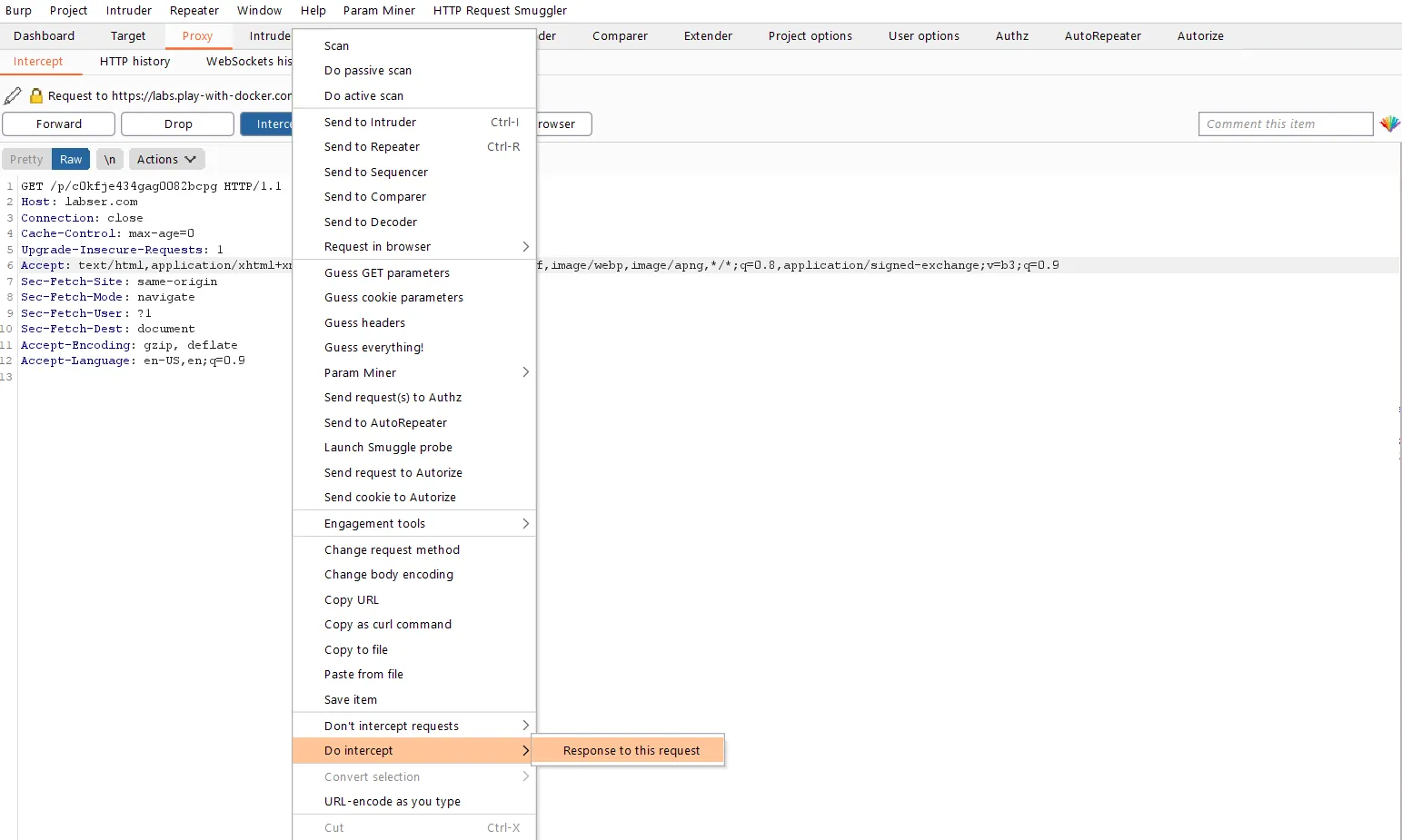Image resolution: width=1402 pixels, height=840 pixels.
Task: Open the Repeater menu in menu bar
Action: 194,10
